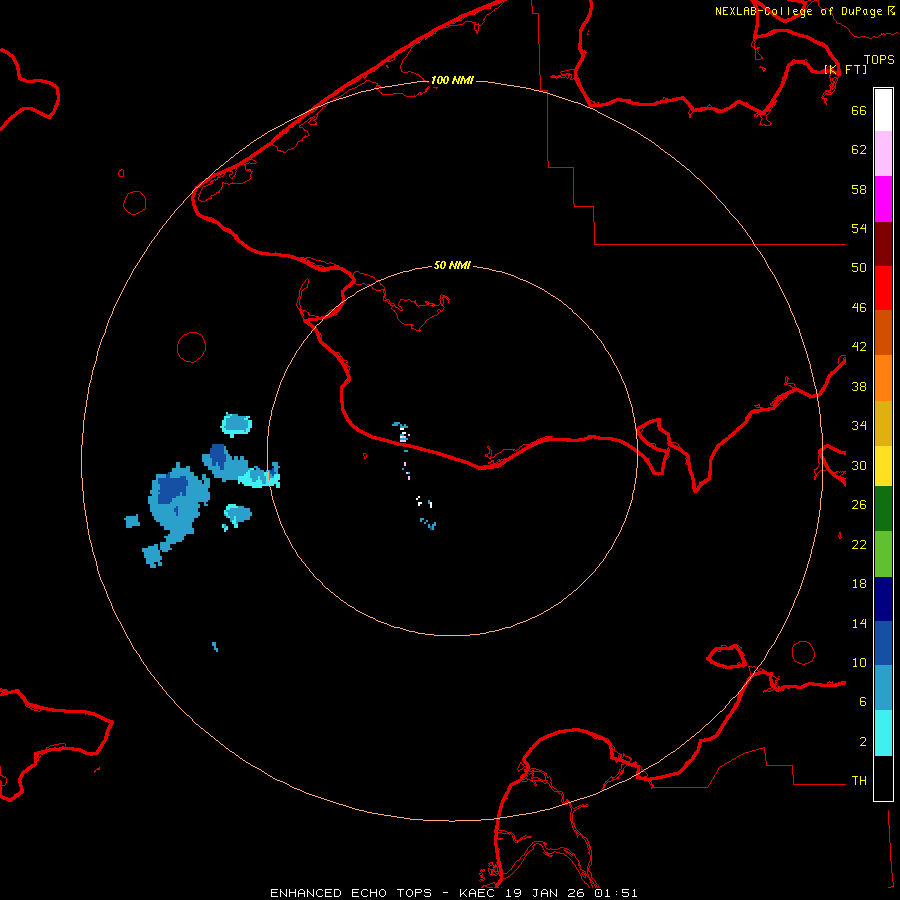The image size is (900, 900).
Task: Click the orange 38-42 kft legend swatch
Action: point(883,378)
